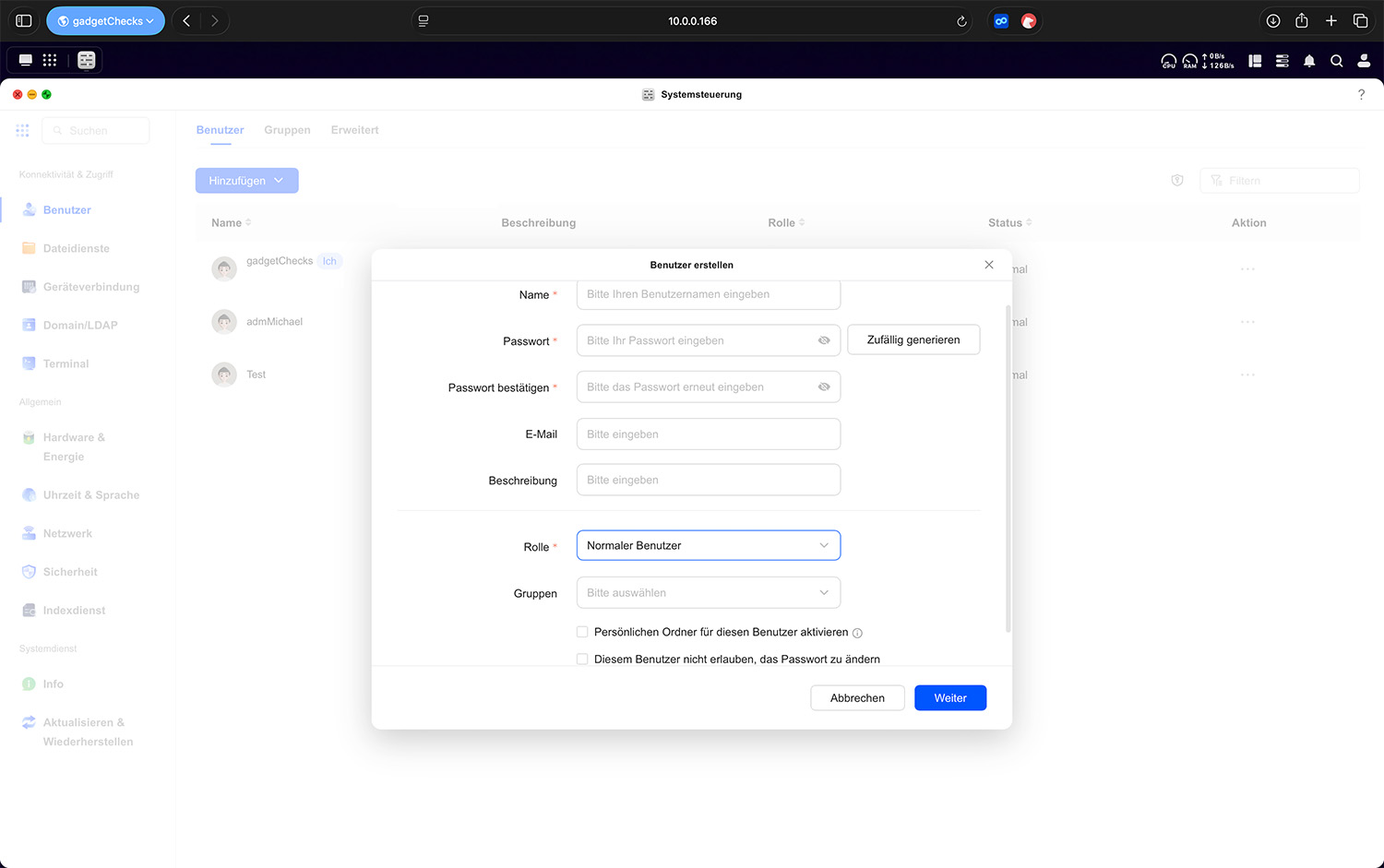Click the browser page reload icon
Viewport: 1384px width, 868px height.
(x=961, y=21)
